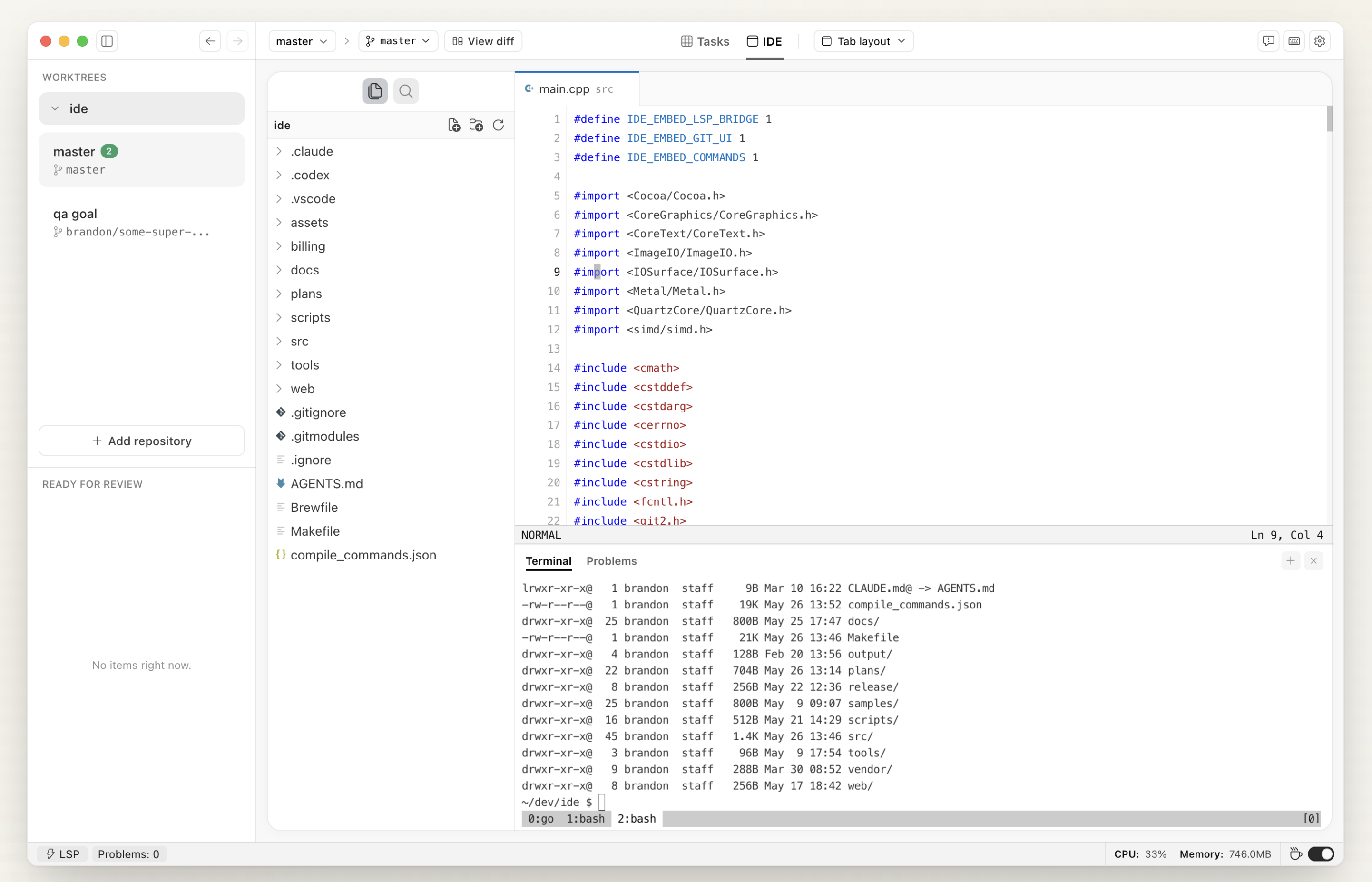Open the Tab layout dropdown
Screen dimensions: 1372x882
pyautogui.click(x=864, y=41)
